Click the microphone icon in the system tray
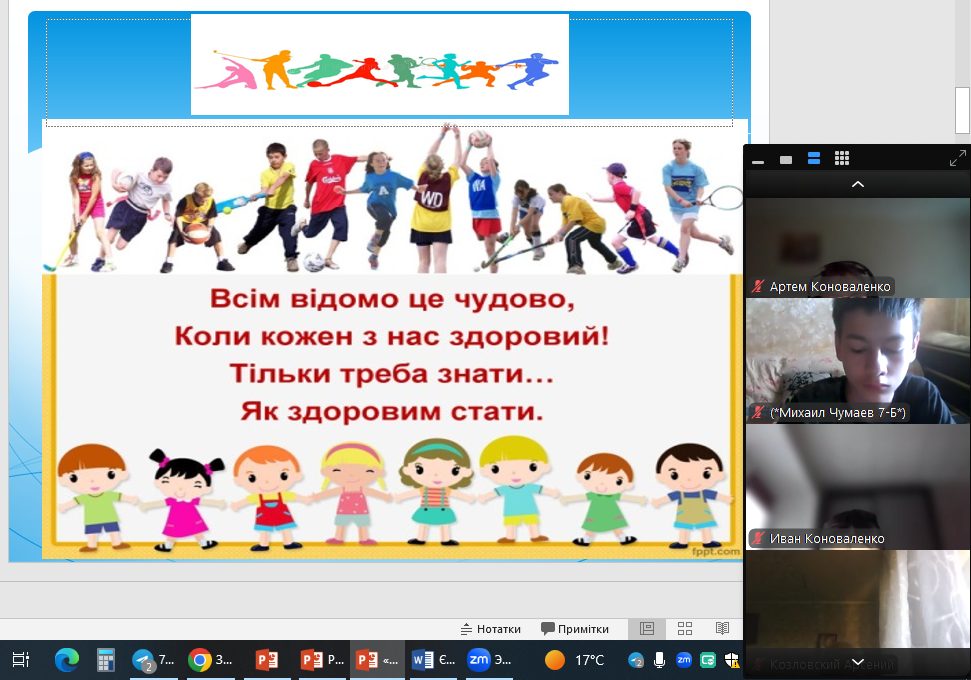 click(x=660, y=660)
